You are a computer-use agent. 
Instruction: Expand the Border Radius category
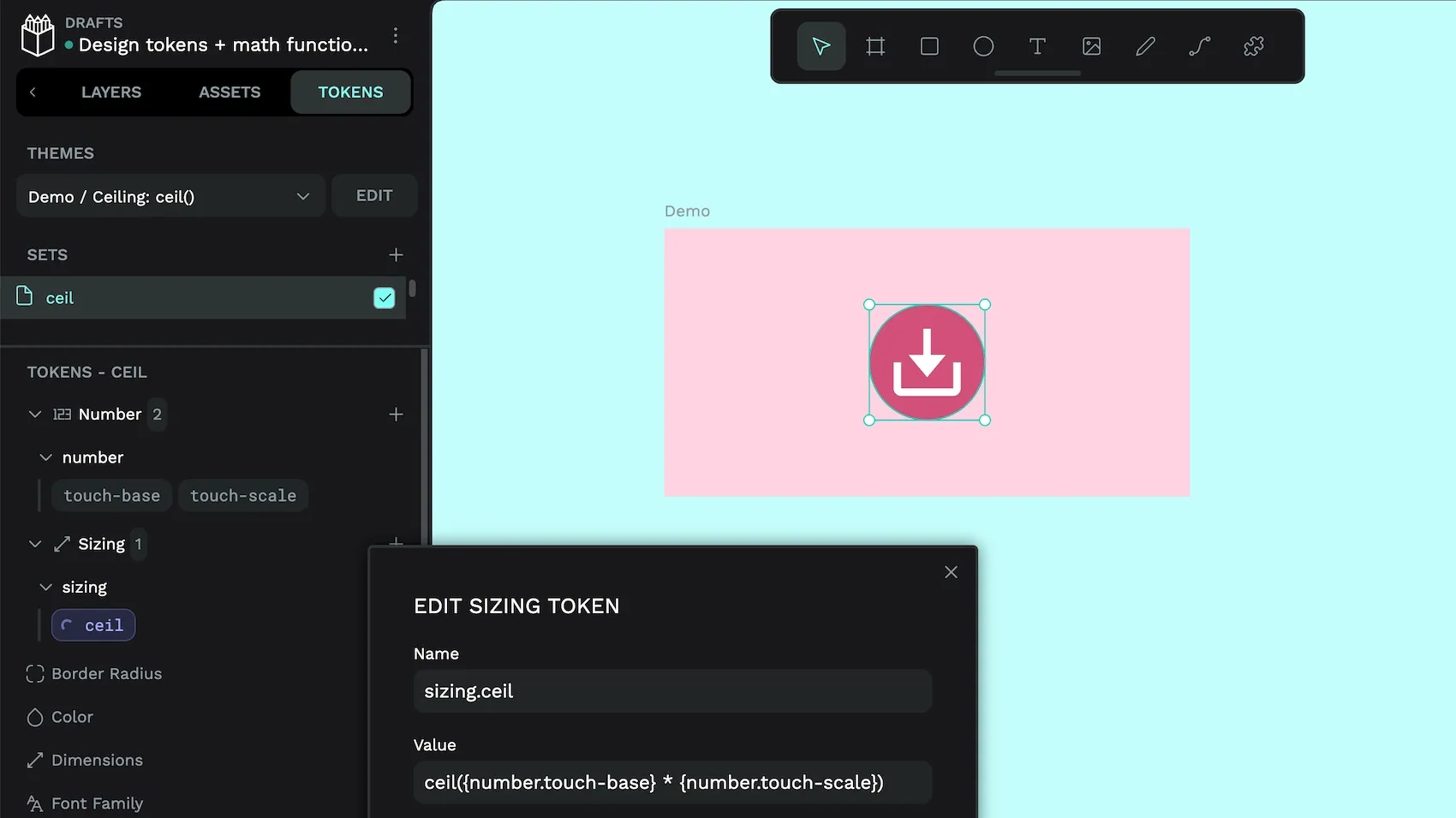pos(107,674)
